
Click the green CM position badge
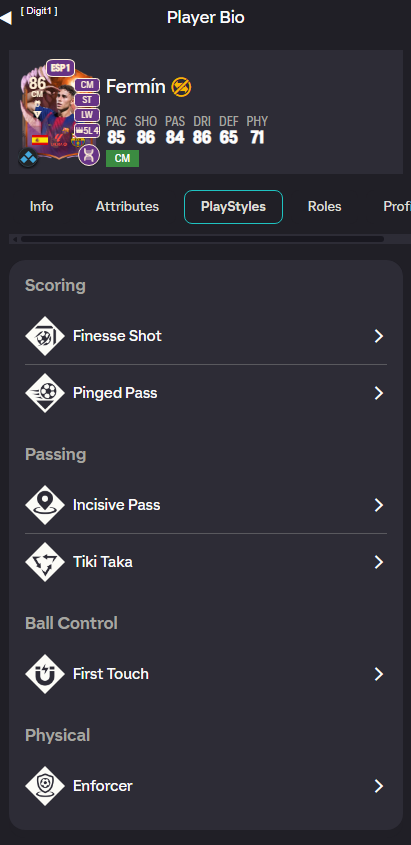coord(122,158)
